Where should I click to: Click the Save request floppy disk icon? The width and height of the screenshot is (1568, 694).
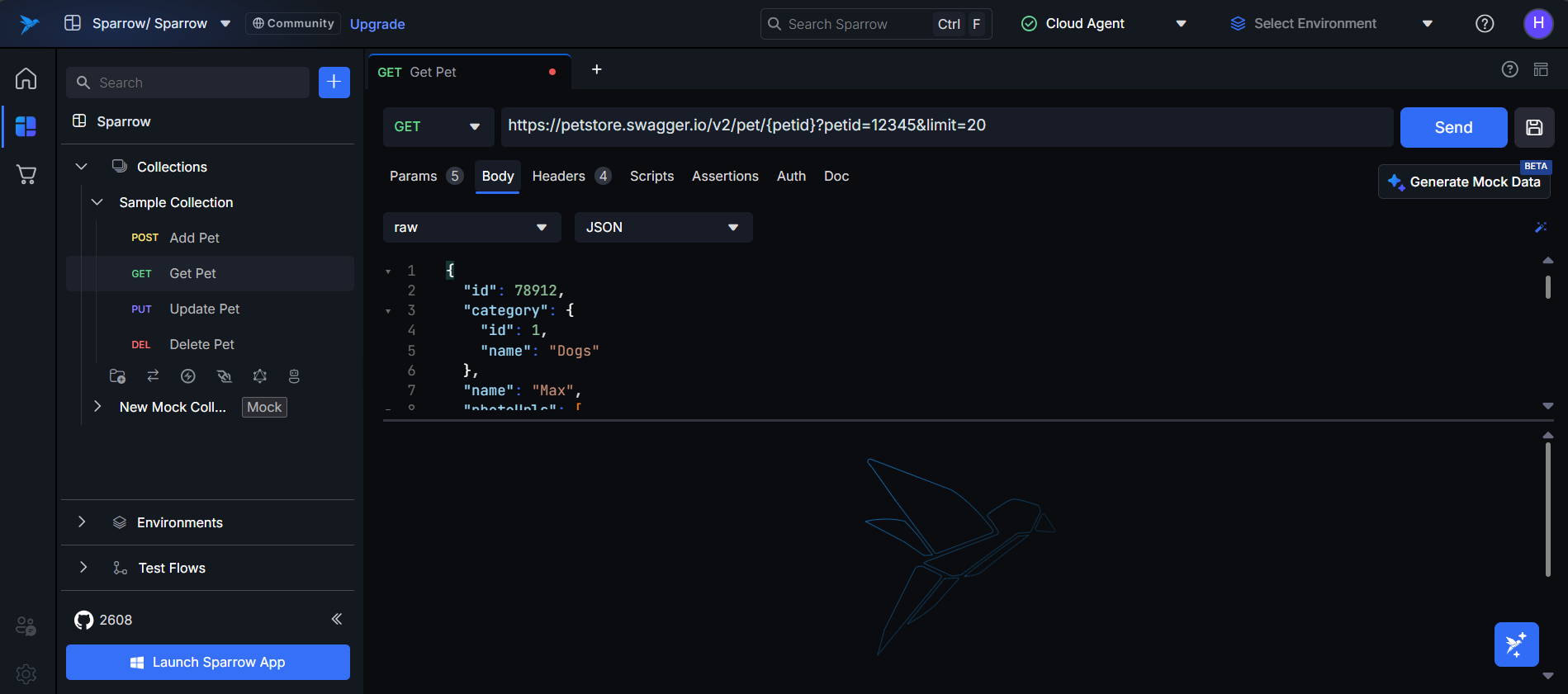point(1534,127)
